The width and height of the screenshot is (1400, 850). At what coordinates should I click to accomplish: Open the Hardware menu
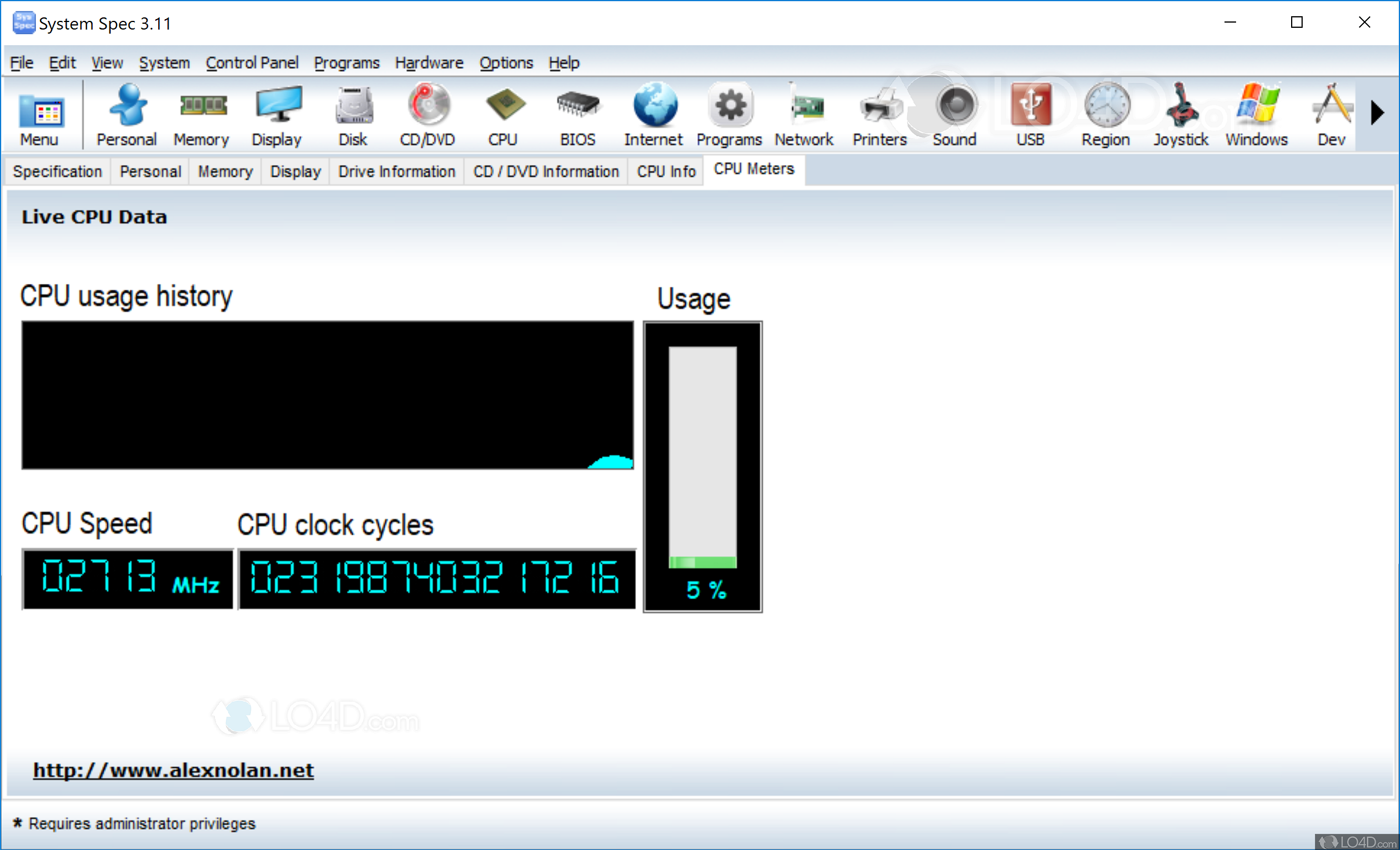[429, 63]
